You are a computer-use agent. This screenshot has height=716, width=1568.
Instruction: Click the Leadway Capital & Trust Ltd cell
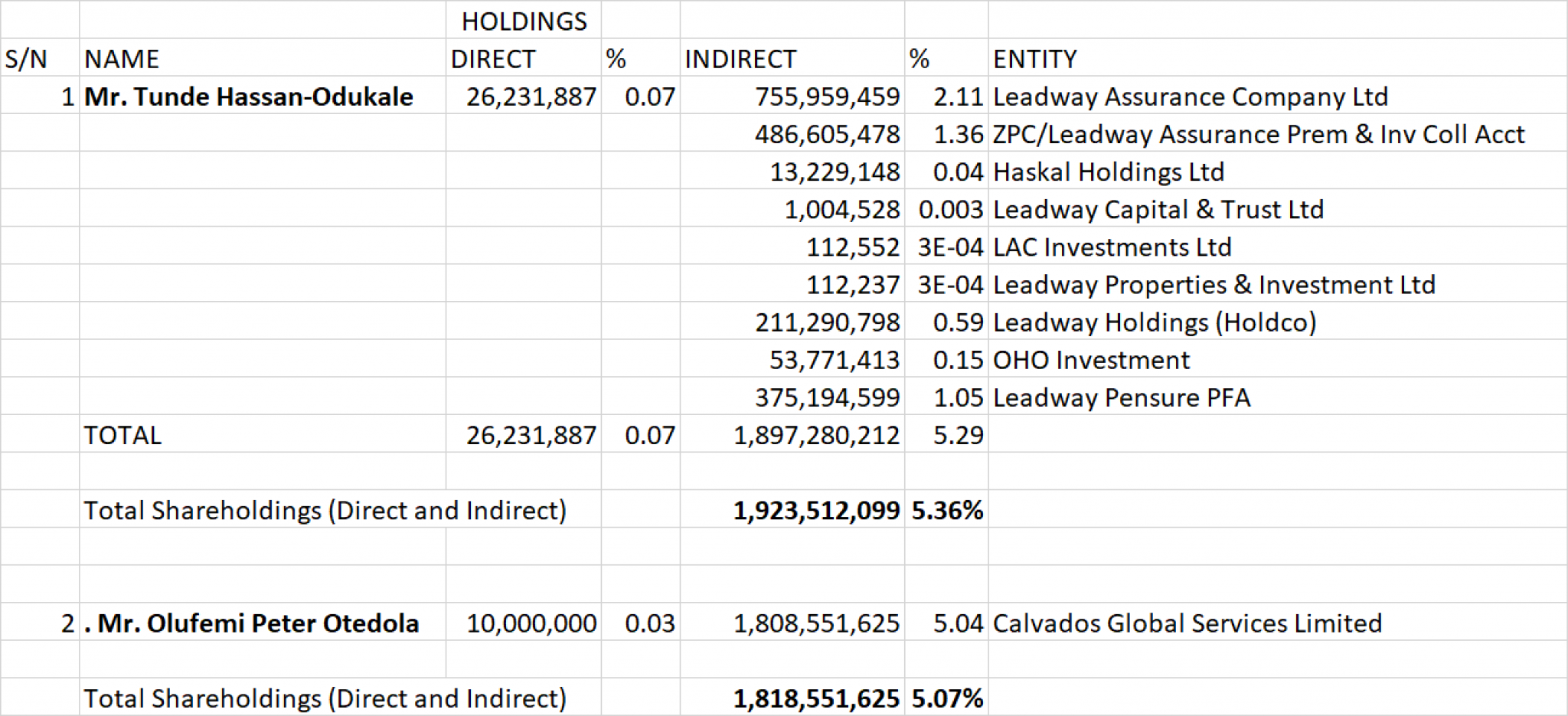[1158, 209]
